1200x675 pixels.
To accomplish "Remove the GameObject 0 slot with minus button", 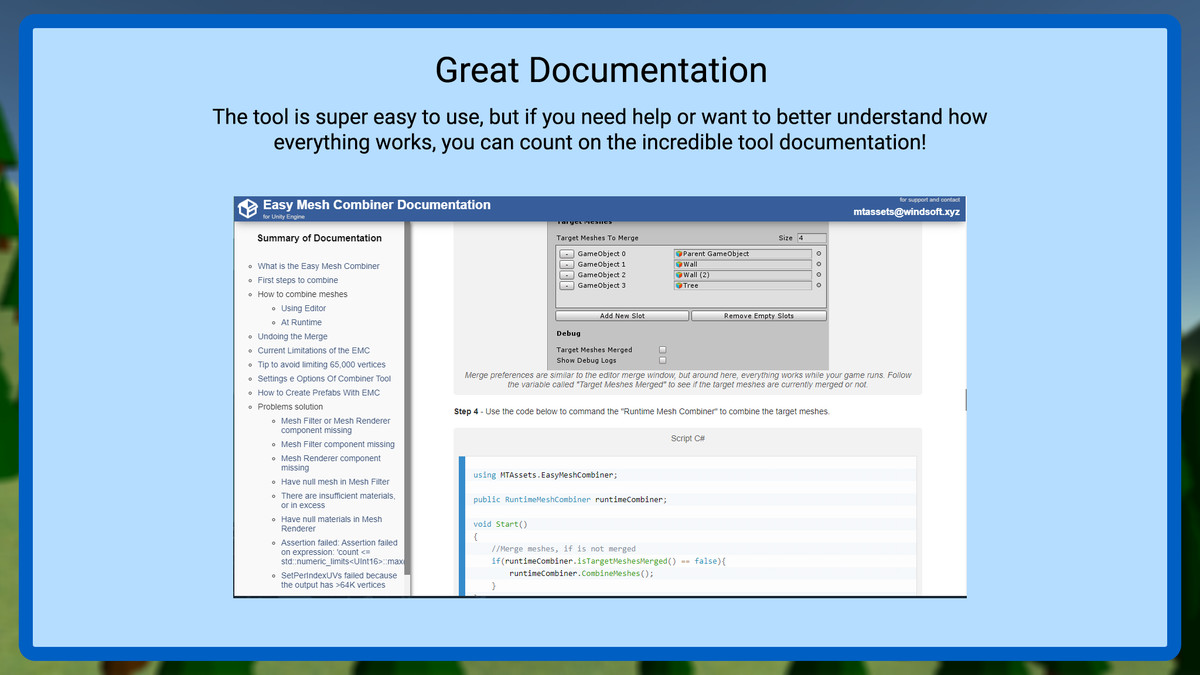I will point(566,254).
